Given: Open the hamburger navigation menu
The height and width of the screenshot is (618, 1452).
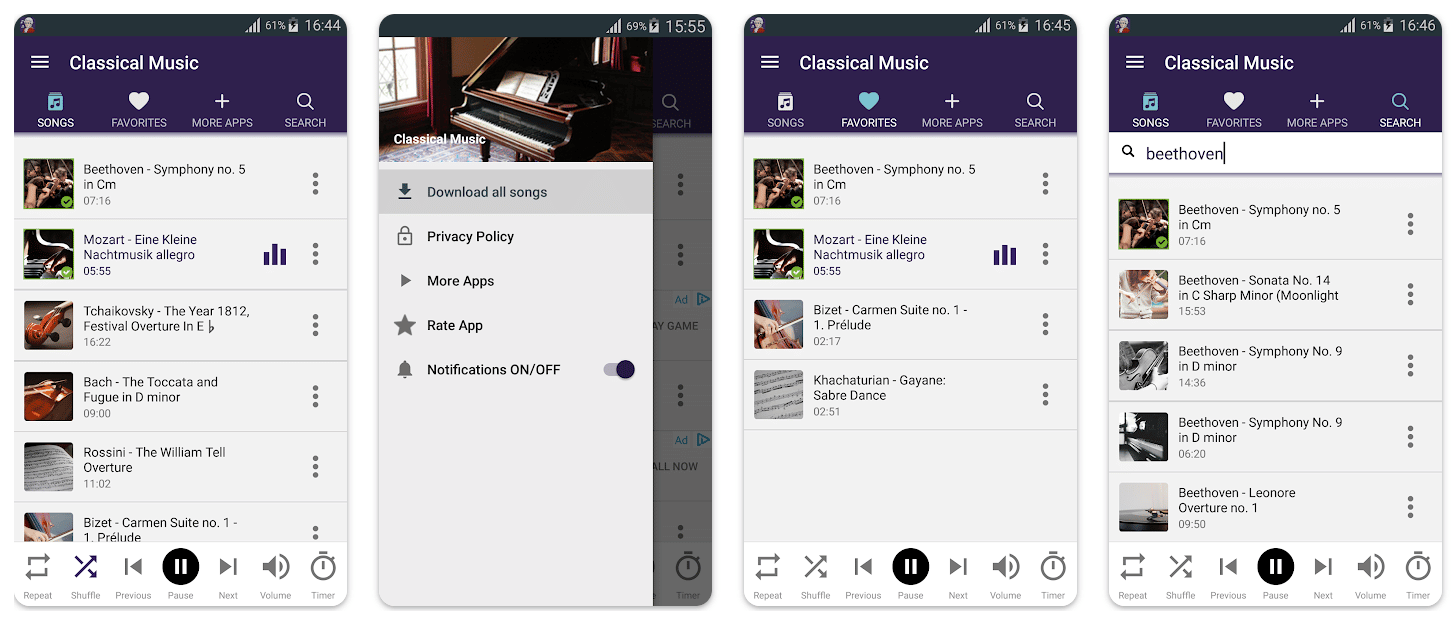Looking at the screenshot, I should [x=39, y=62].
